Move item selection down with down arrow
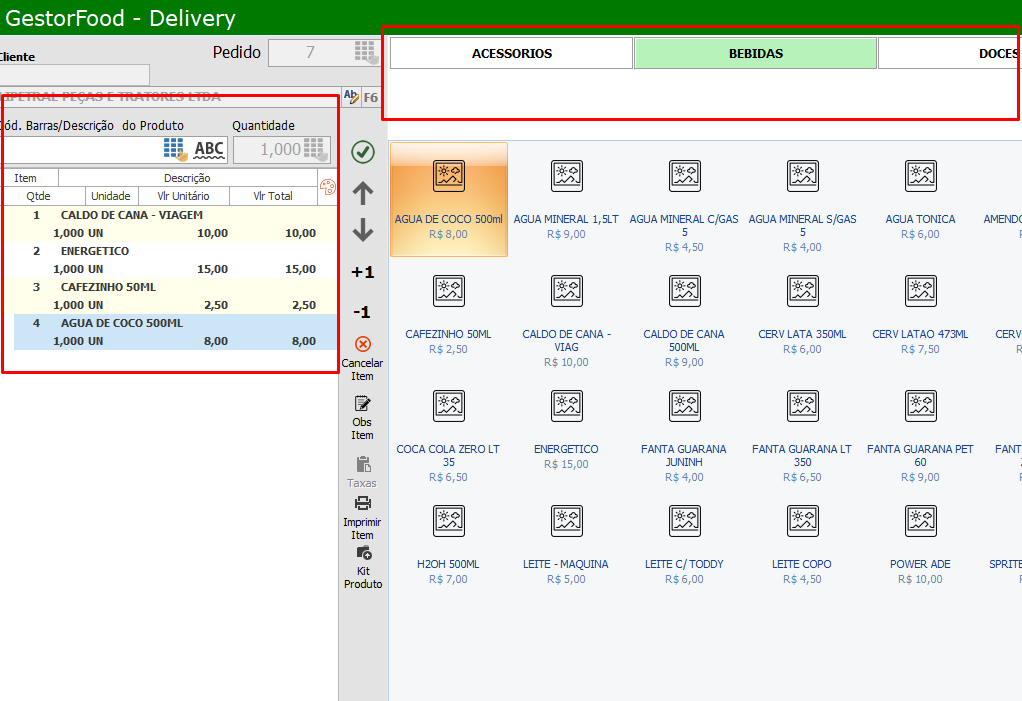The height and width of the screenshot is (701, 1022). tap(363, 231)
